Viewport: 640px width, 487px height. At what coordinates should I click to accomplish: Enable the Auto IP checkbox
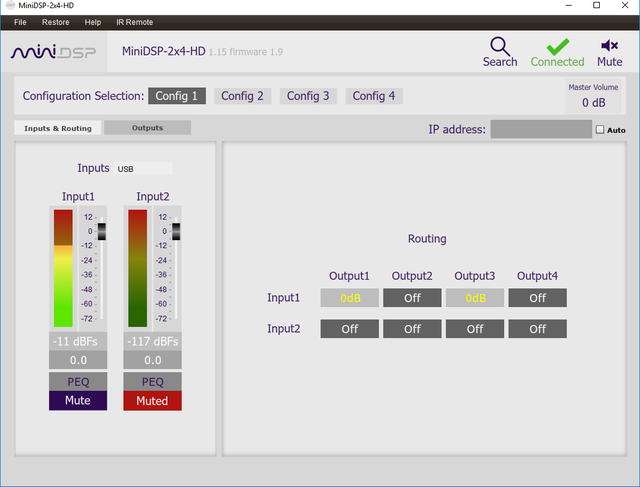600,129
